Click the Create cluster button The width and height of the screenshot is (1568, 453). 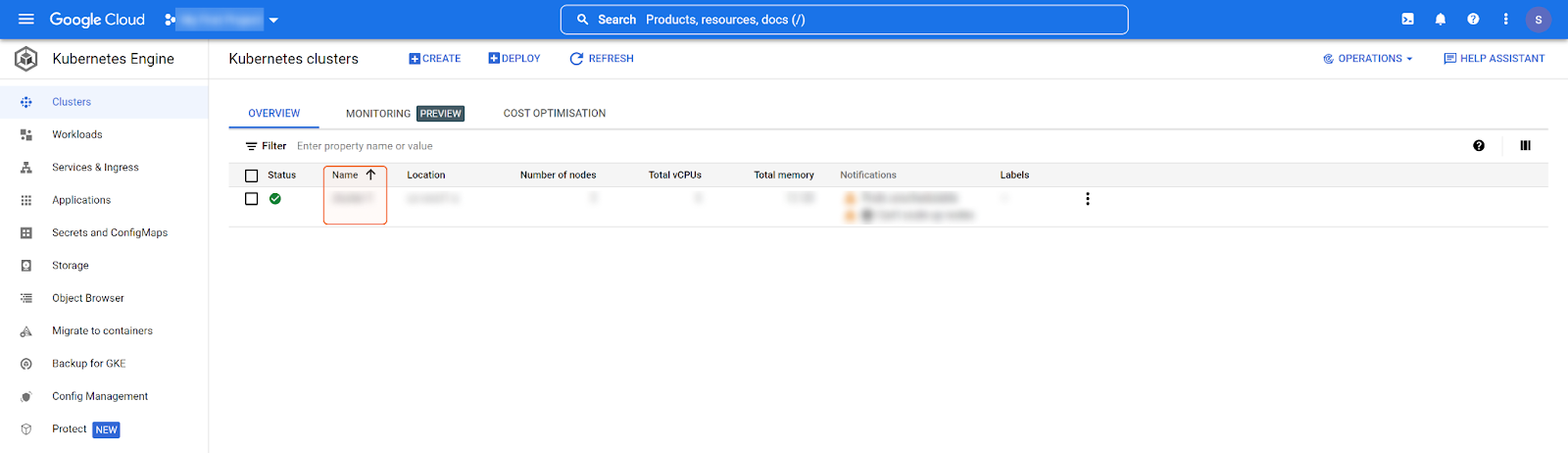[x=434, y=59]
